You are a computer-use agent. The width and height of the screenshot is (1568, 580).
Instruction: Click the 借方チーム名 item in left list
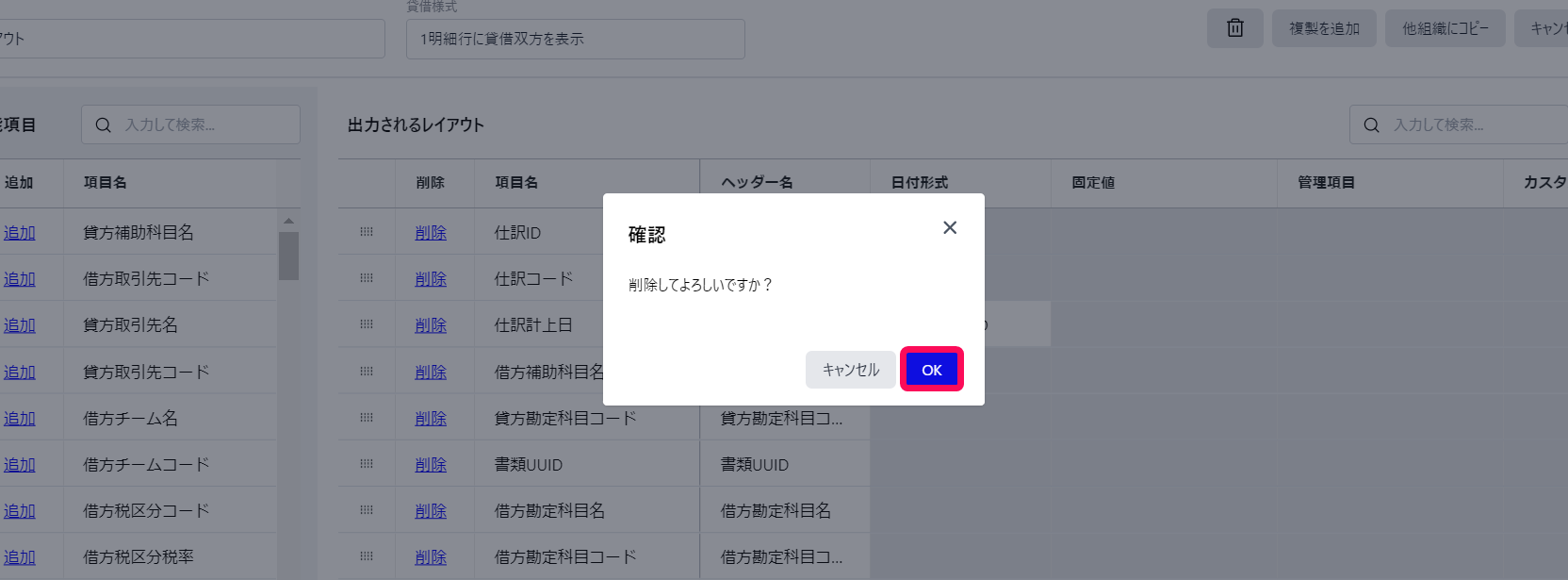click(130, 418)
